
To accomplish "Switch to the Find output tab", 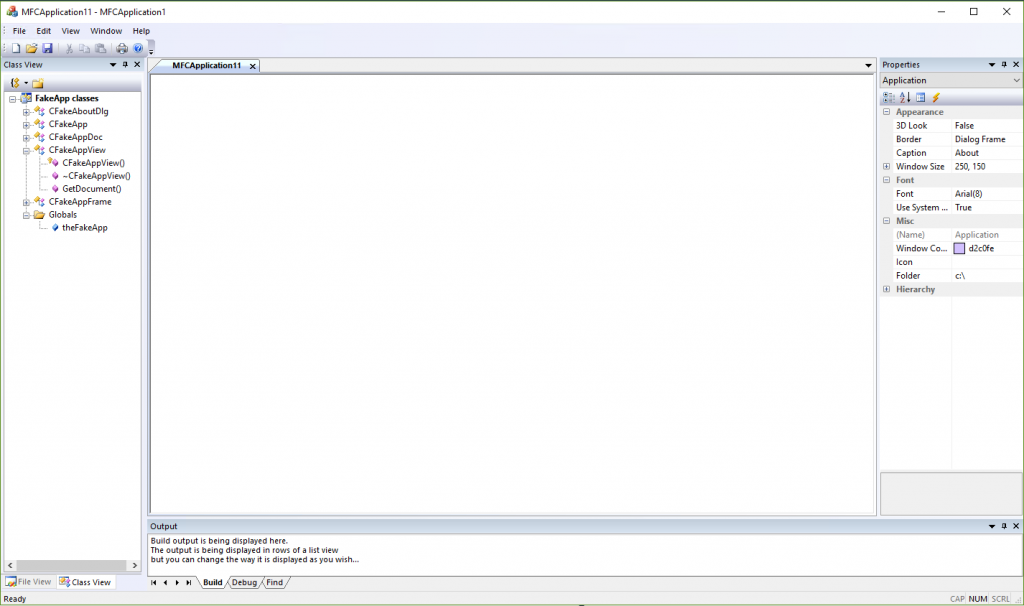I will 274,582.
